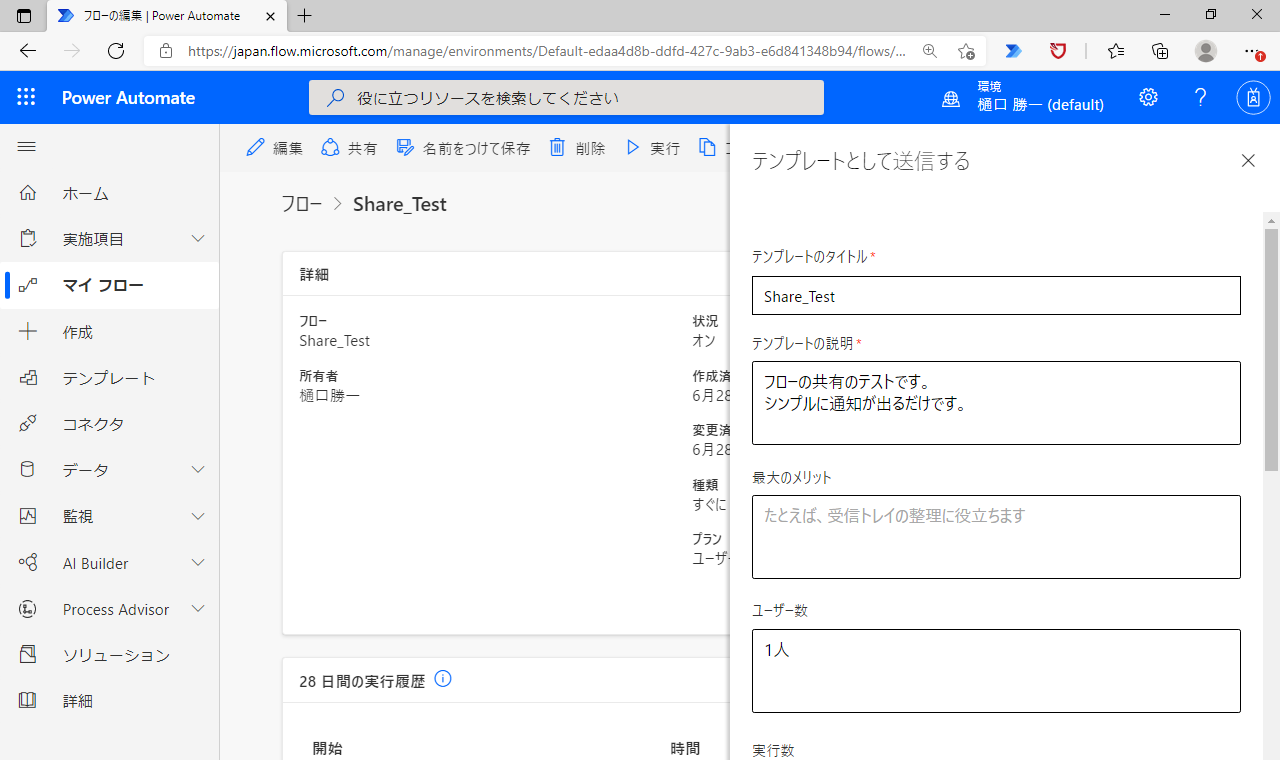Click the environment globe icon

pyautogui.click(x=951, y=99)
